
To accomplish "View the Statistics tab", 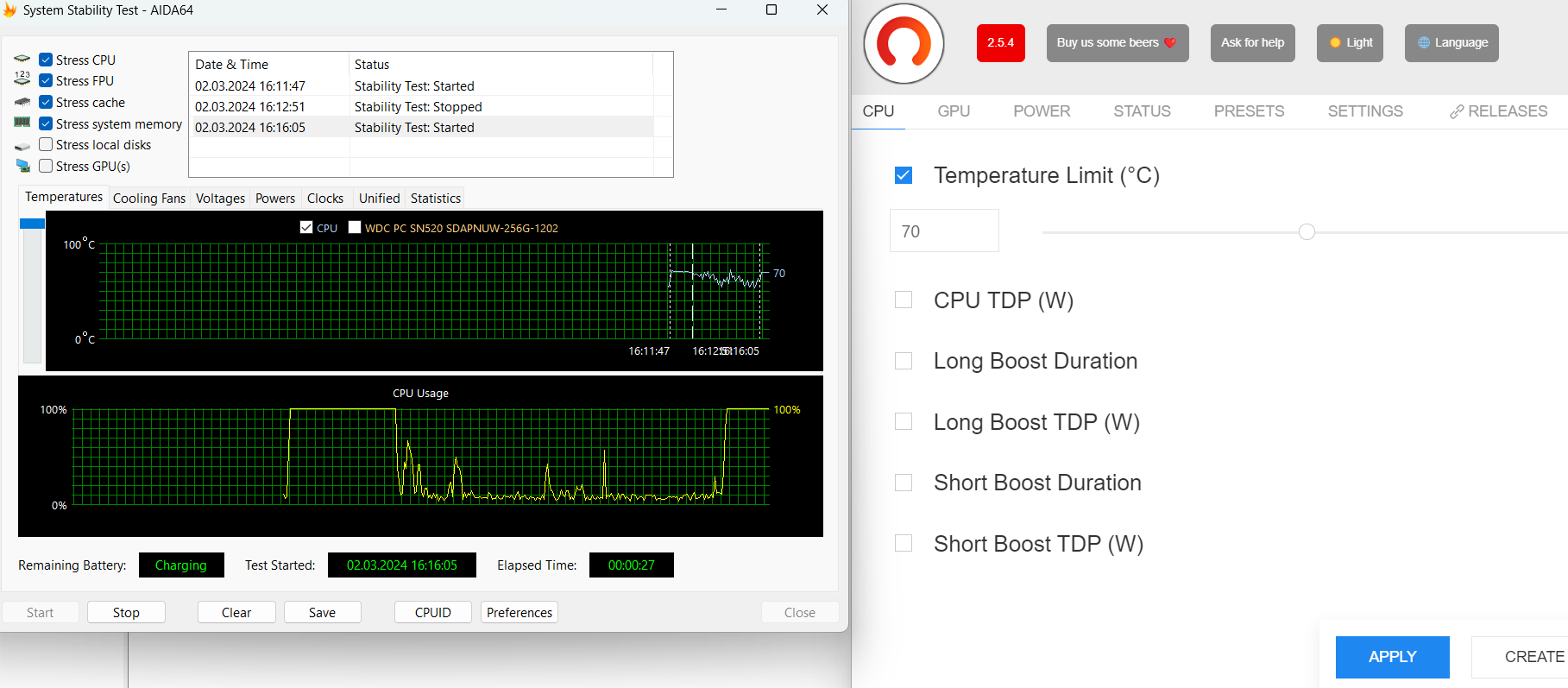I will [x=436, y=199].
